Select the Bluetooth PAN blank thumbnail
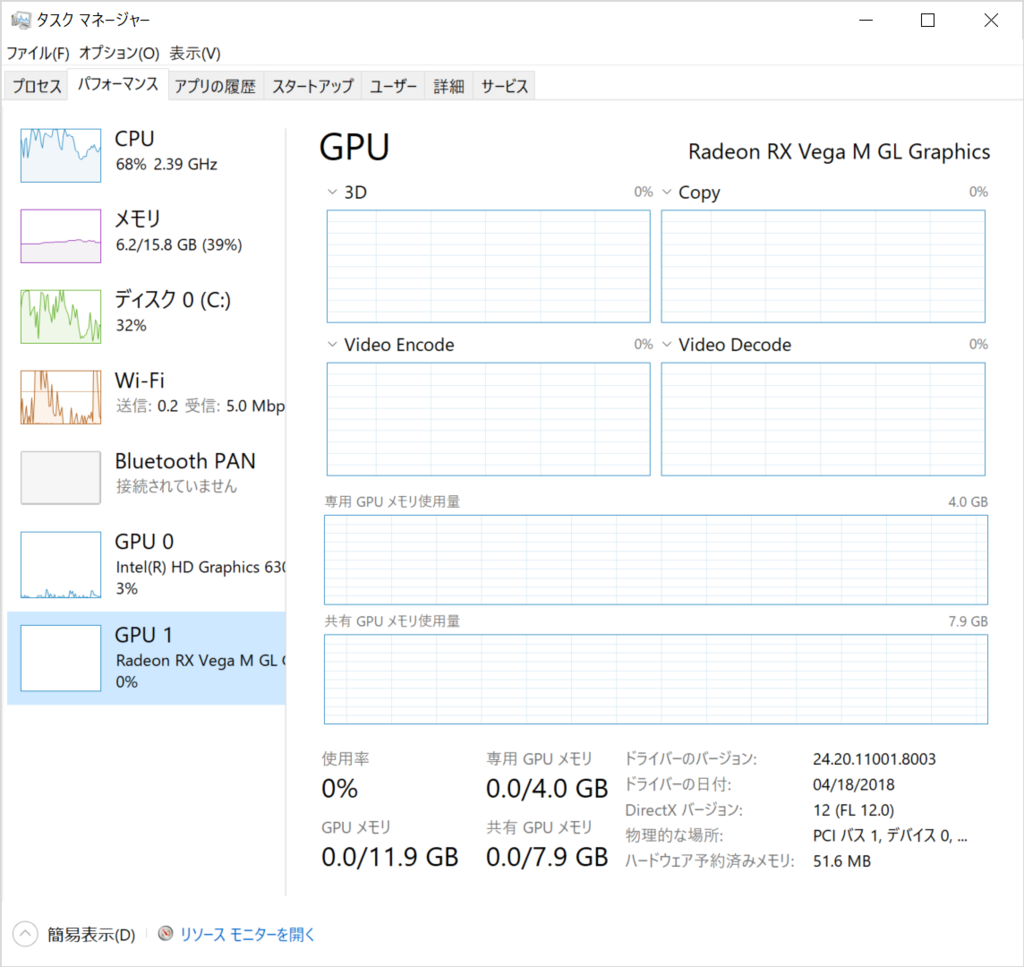 (61, 478)
